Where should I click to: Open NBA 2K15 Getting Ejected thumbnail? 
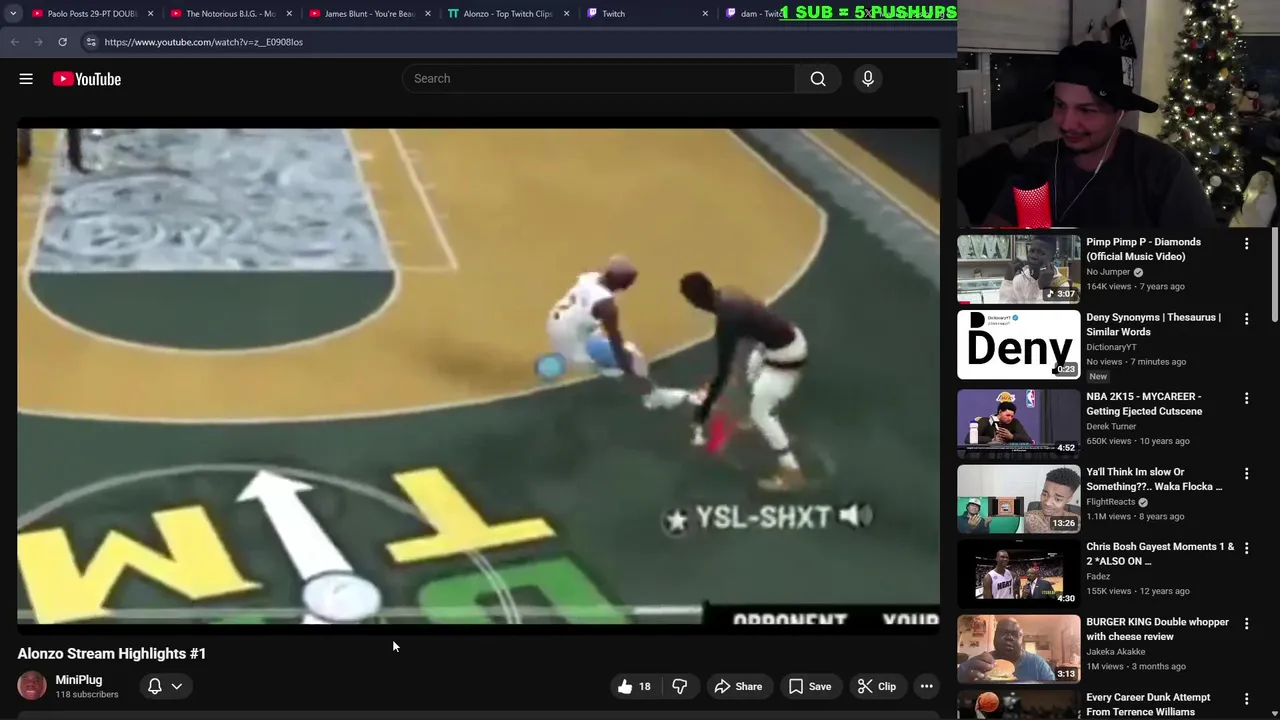click(1019, 422)
